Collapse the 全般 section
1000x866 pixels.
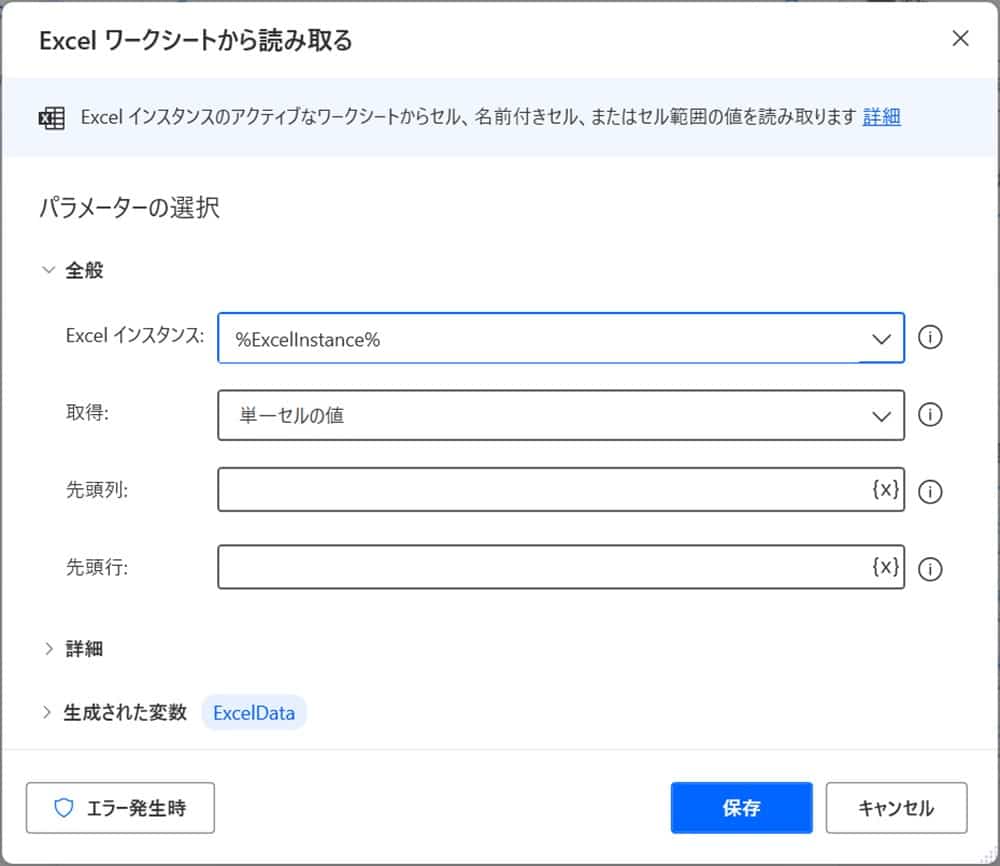point(48,270)
